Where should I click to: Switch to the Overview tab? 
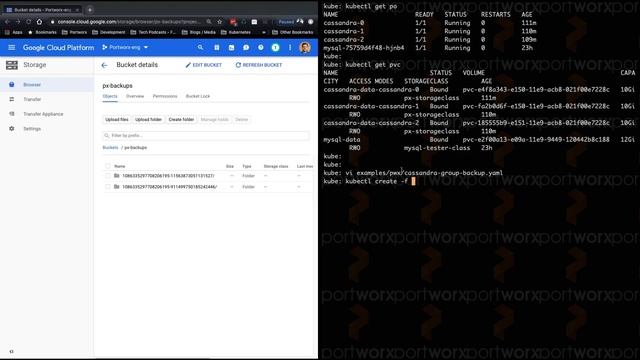click(135, 96)
